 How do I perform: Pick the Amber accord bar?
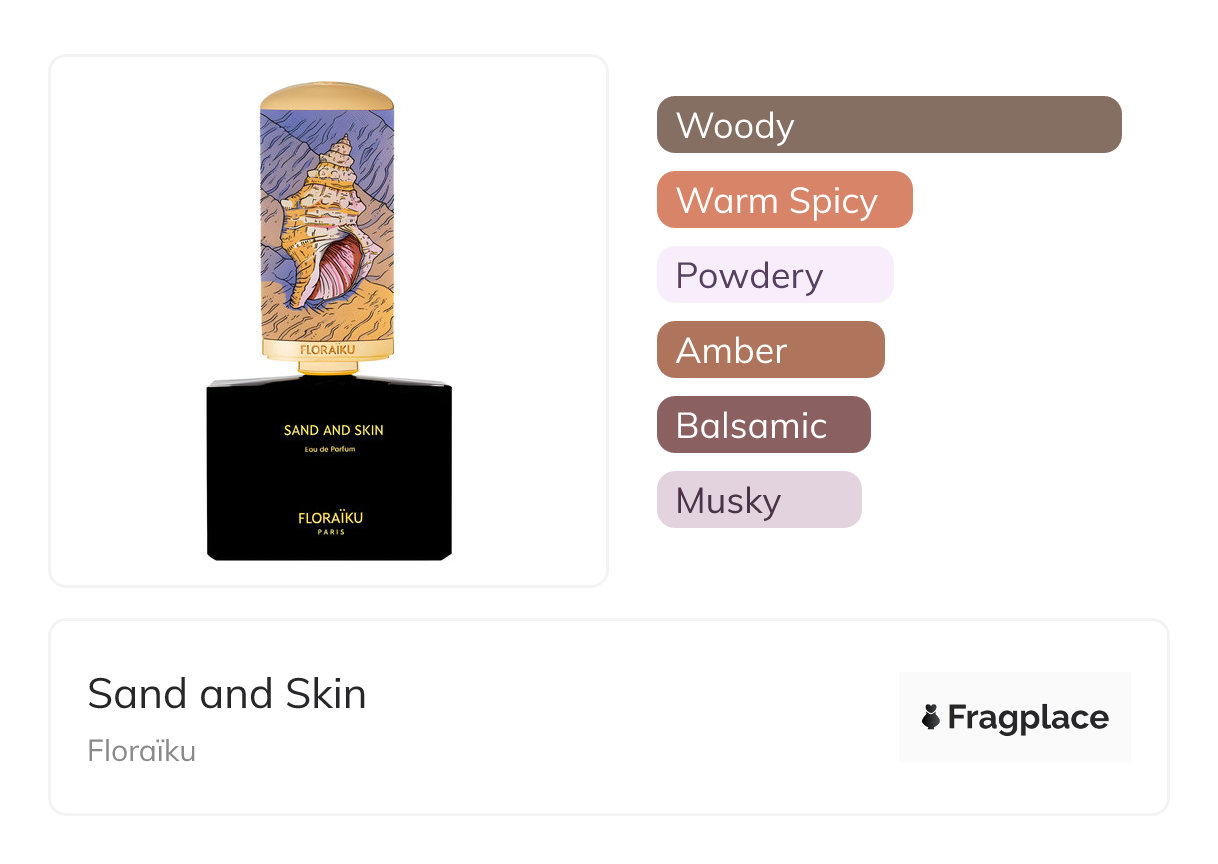[x=770, y=350]
